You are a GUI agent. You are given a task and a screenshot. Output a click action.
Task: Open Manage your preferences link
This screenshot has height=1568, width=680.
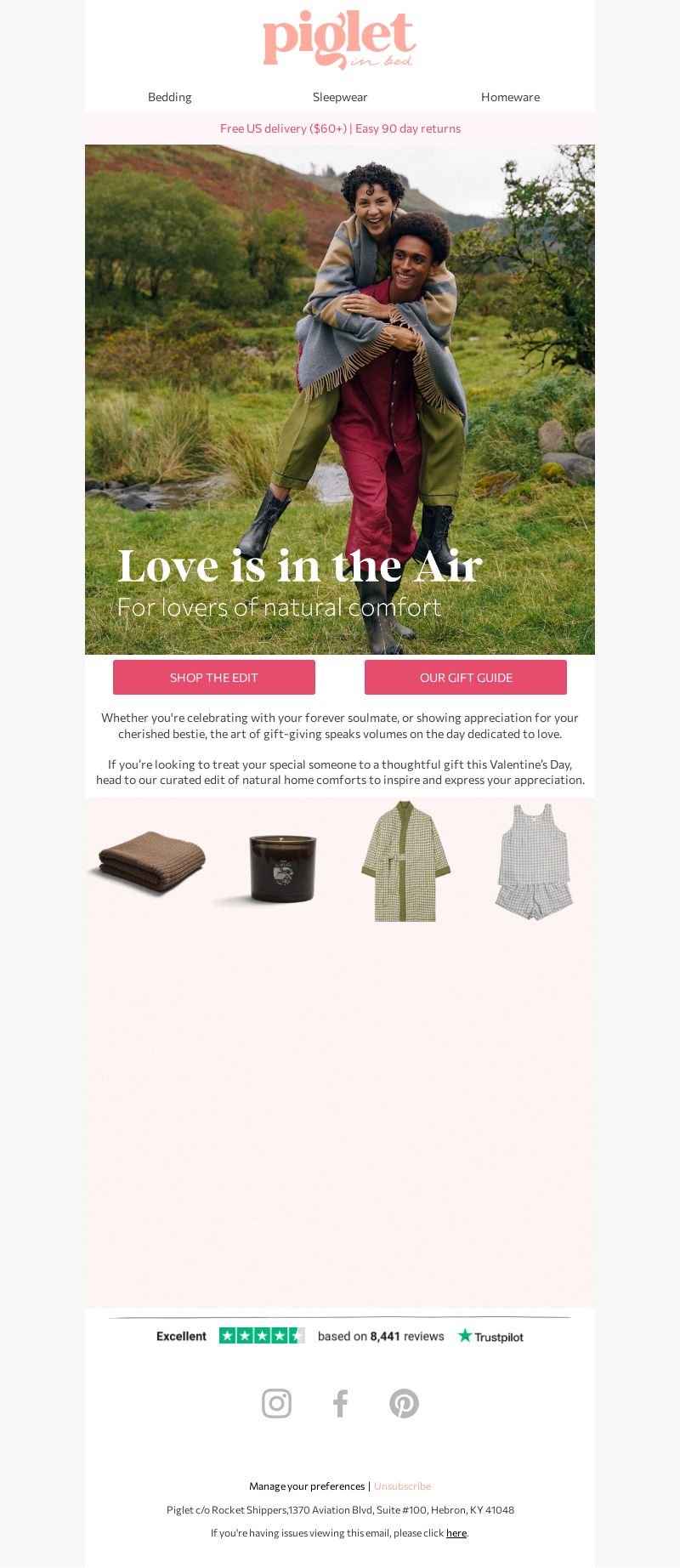(307, 1486)
